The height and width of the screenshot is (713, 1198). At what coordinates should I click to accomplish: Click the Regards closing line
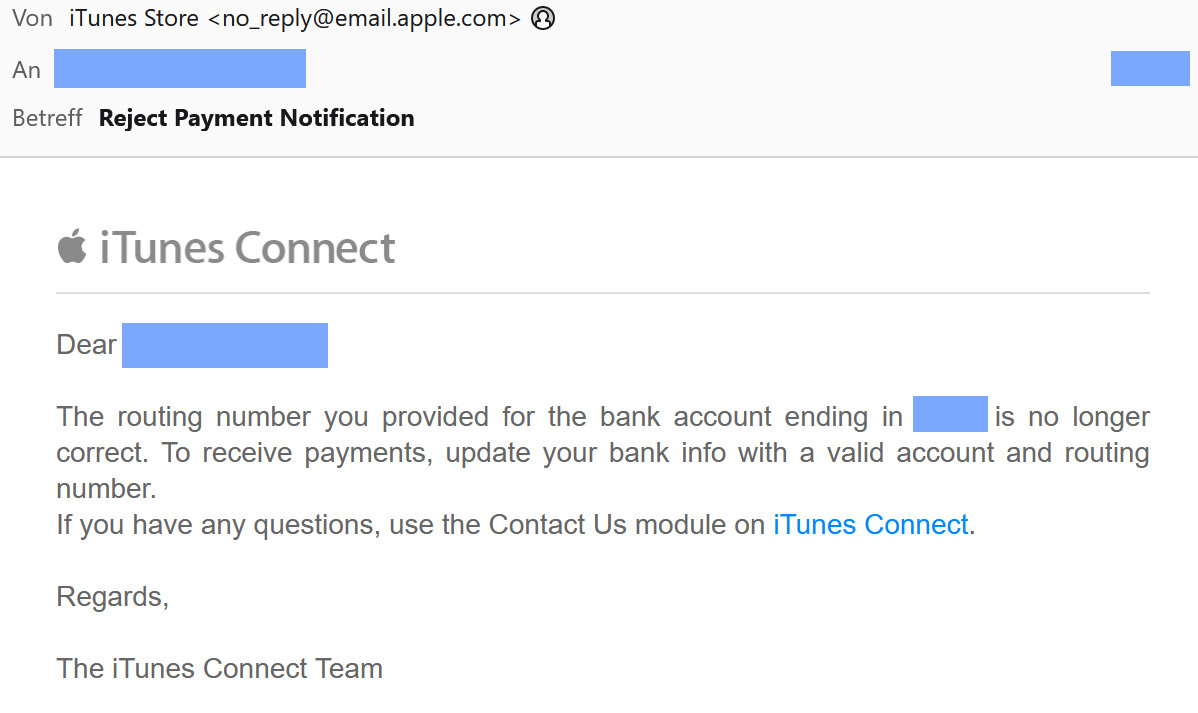(x=113, y=597)
